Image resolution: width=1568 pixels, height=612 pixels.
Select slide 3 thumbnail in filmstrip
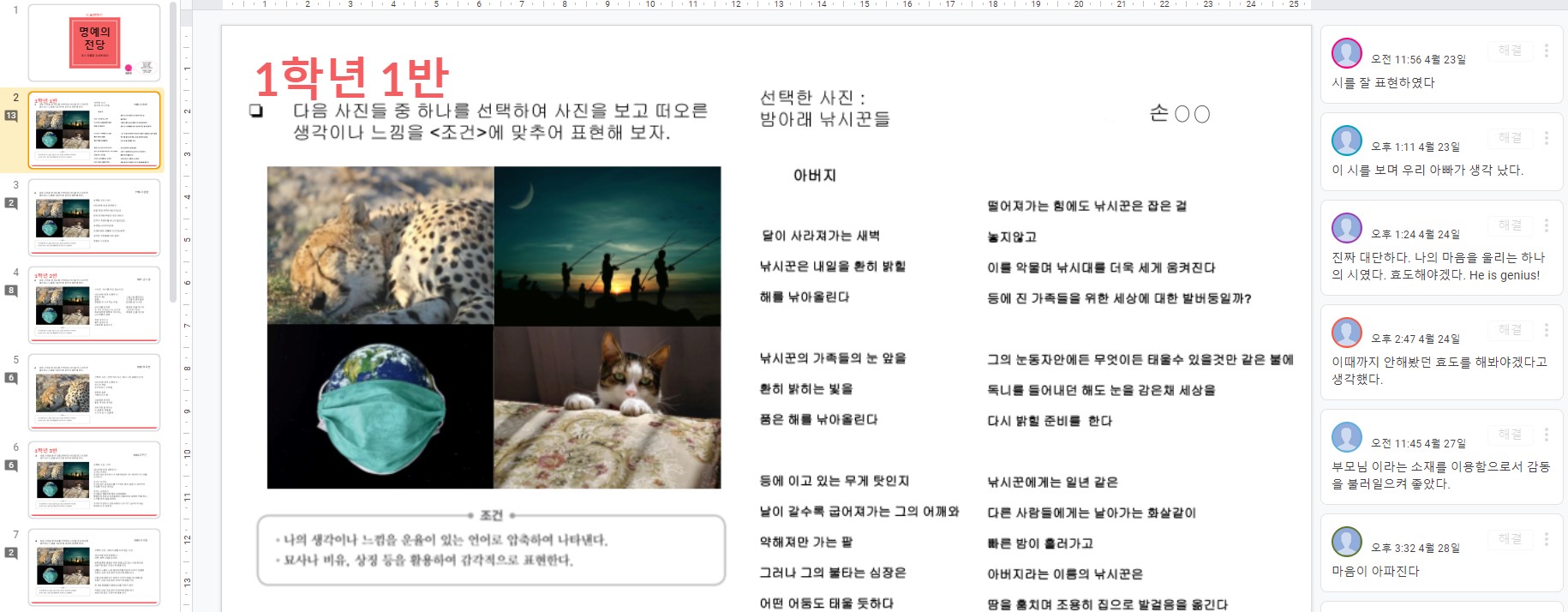(94, 218)
